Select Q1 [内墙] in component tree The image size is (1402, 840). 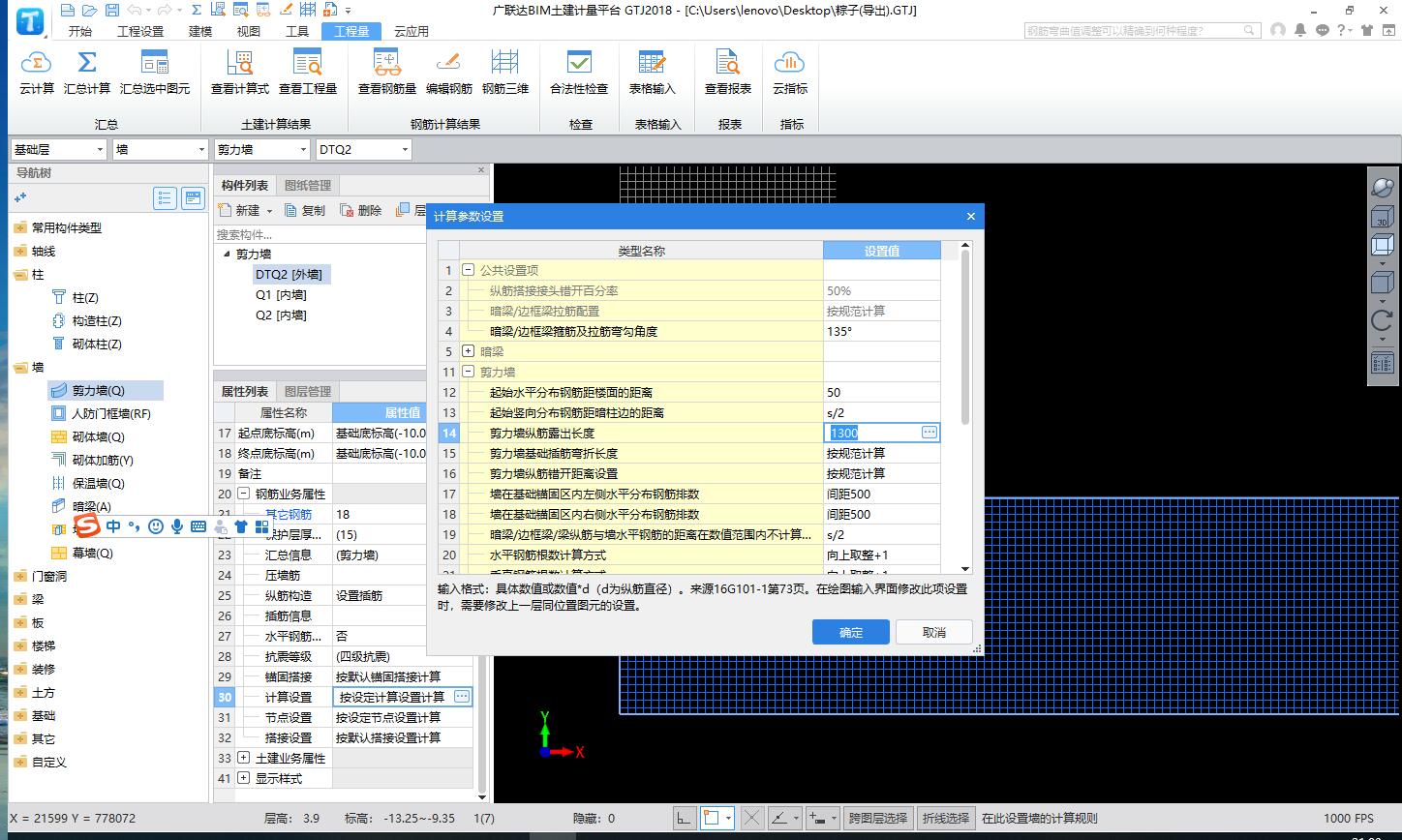click(x=281, y=295)
